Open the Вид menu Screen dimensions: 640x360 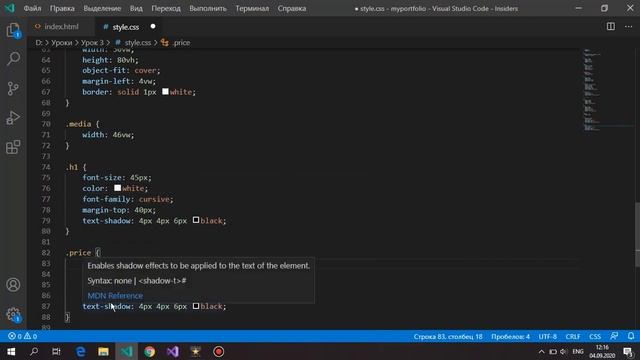tap(136, 8)
